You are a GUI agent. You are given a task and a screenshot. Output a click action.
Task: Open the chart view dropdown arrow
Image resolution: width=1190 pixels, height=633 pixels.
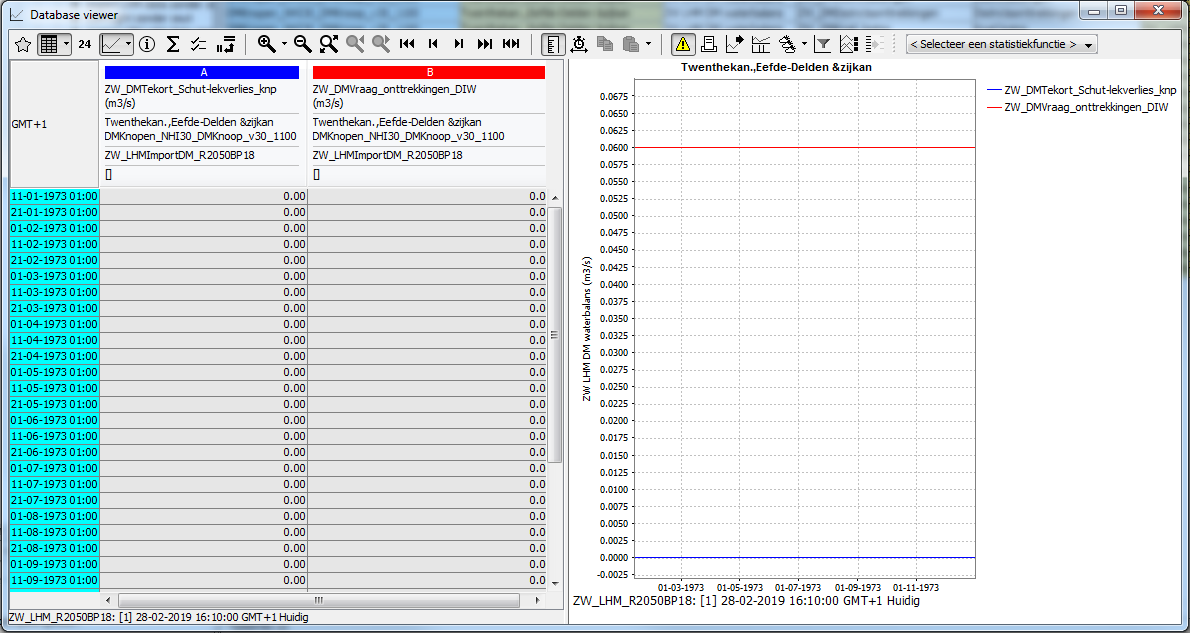pyautogui.click(x=128, y=44)
